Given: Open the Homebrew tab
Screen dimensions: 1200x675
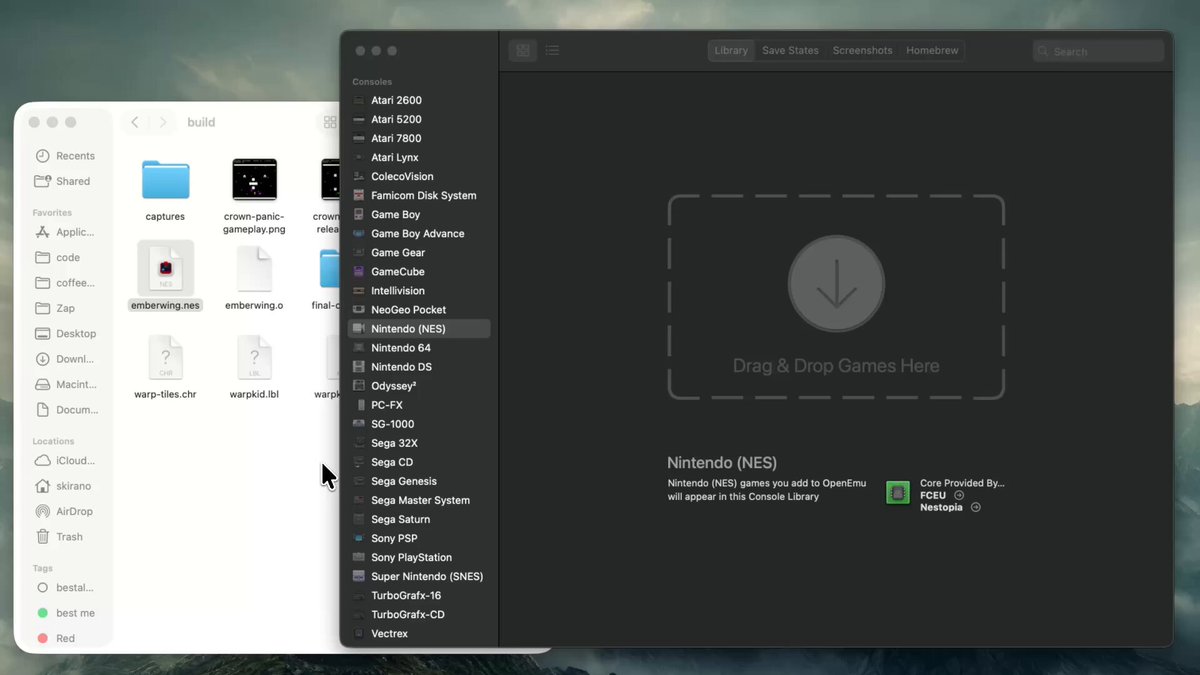Looking at the screenshot, I should click(x=932, y=50).
